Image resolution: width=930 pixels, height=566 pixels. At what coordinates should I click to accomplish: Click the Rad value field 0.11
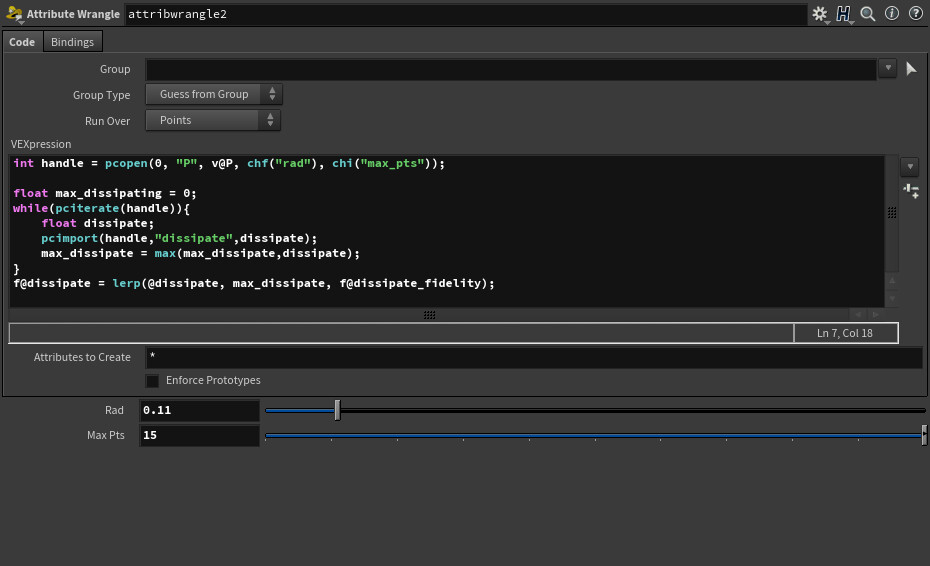199,411
